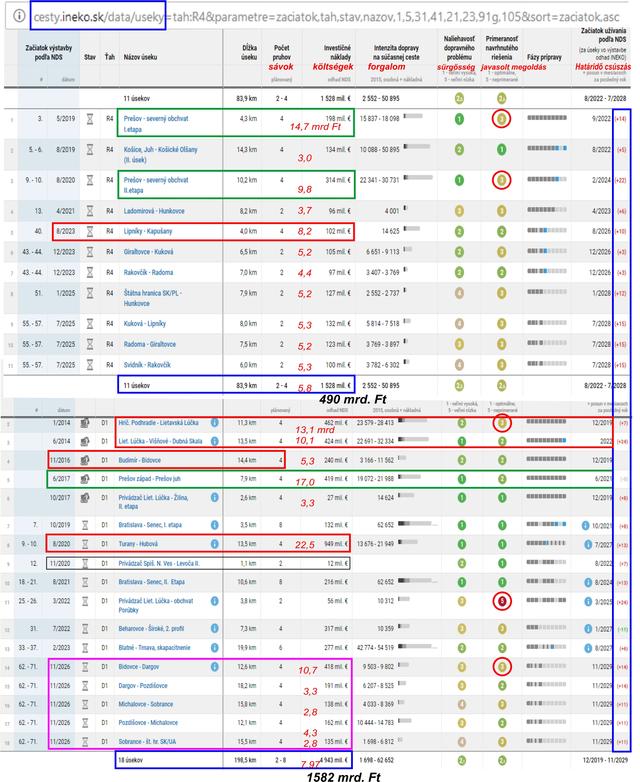Click hourglass status icon in Lipníky - Kapušany row
This screenshot has width=640, height=782.
click(x=90, y=231)
